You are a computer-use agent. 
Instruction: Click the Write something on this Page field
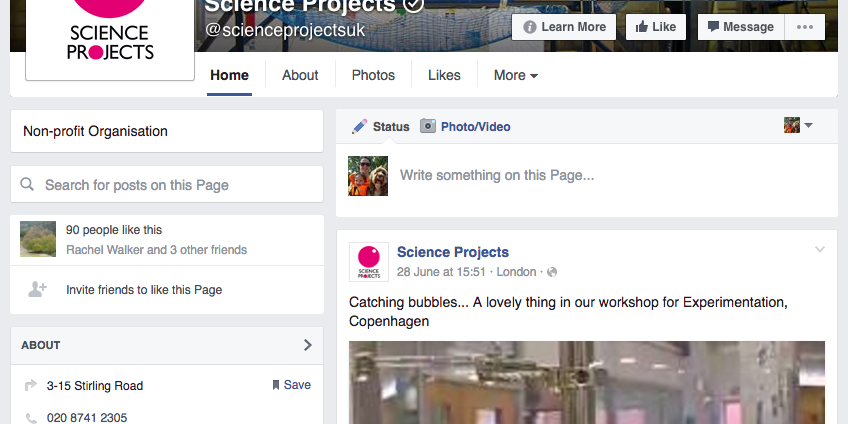[x=600, y=175]
